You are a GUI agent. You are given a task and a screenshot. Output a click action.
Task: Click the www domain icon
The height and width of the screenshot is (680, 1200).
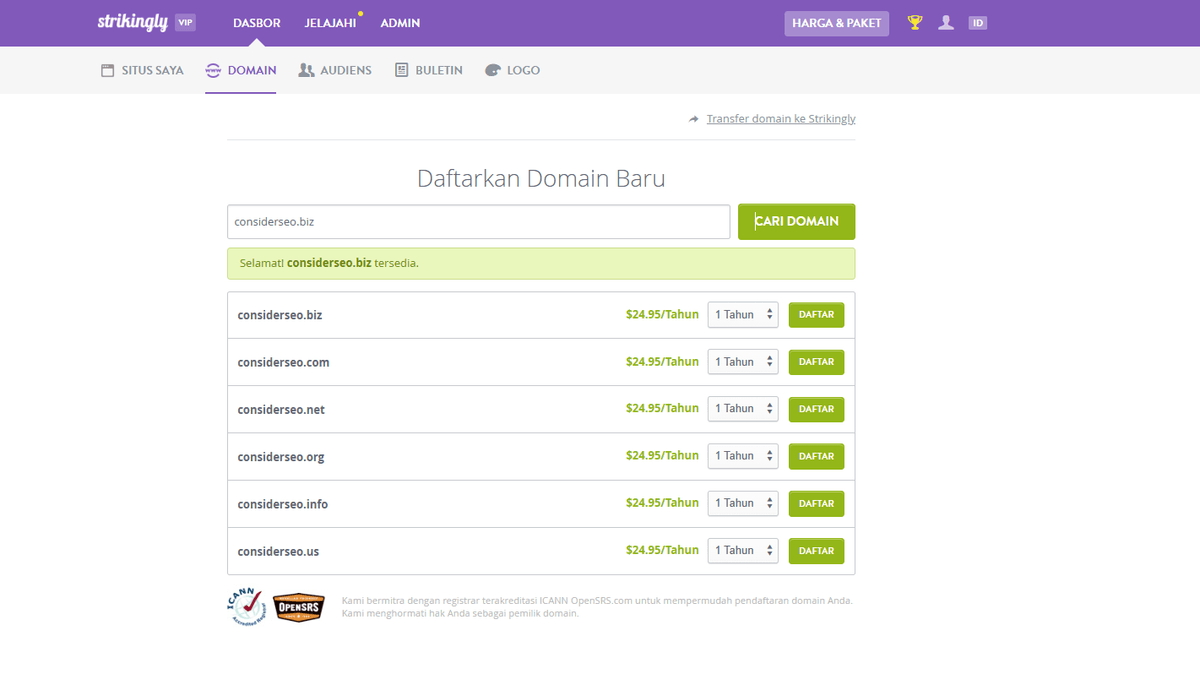click(x=213, y=71)
